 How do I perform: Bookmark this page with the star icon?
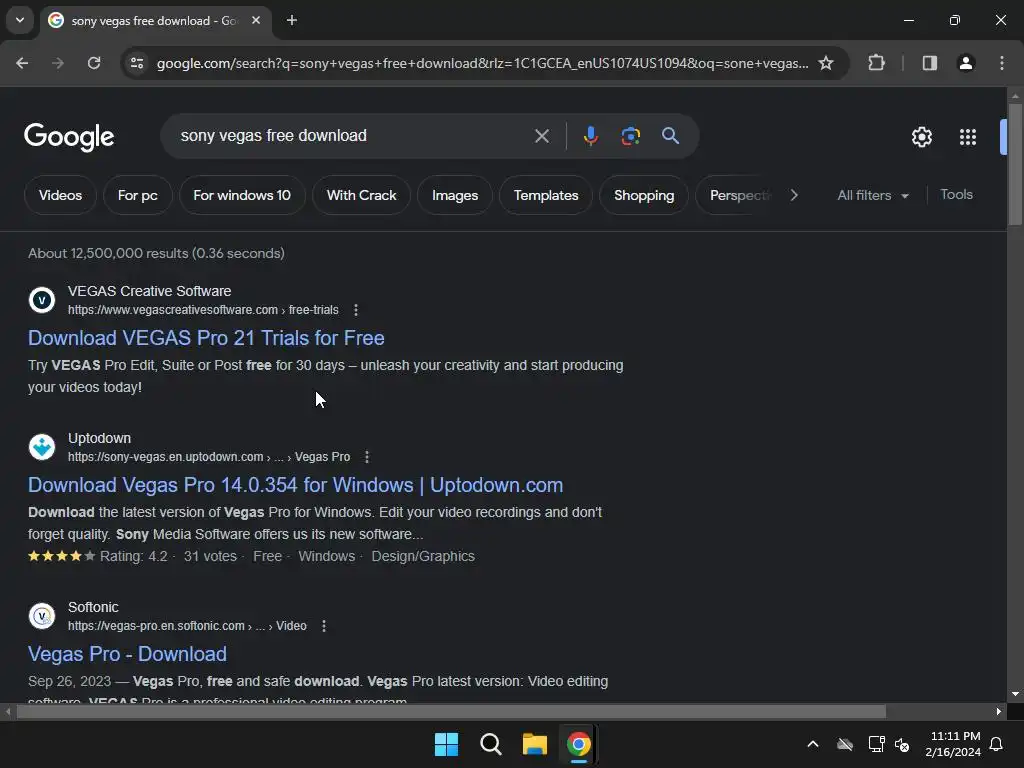click(826, 63)
